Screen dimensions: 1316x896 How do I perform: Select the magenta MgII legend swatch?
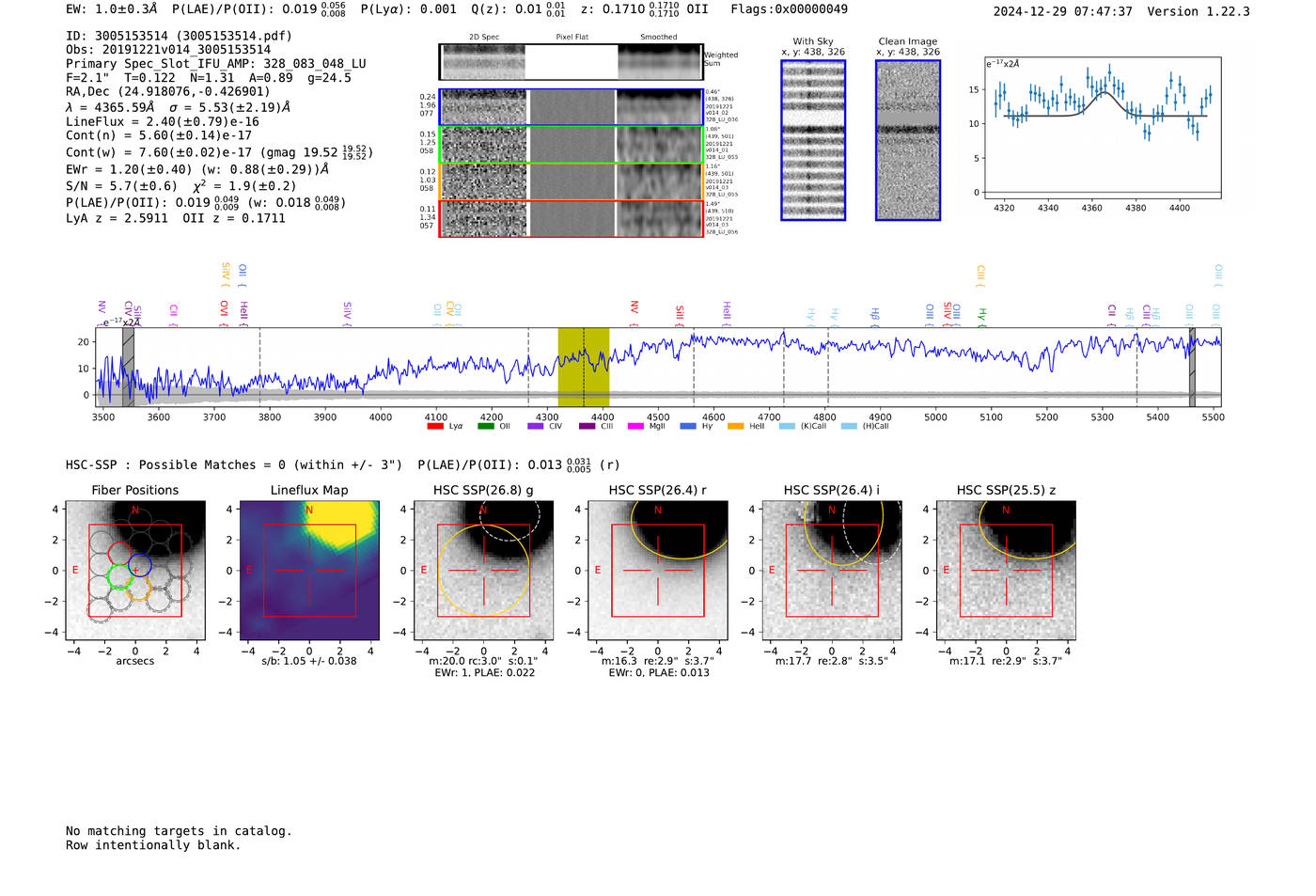[x=635, y=426]
